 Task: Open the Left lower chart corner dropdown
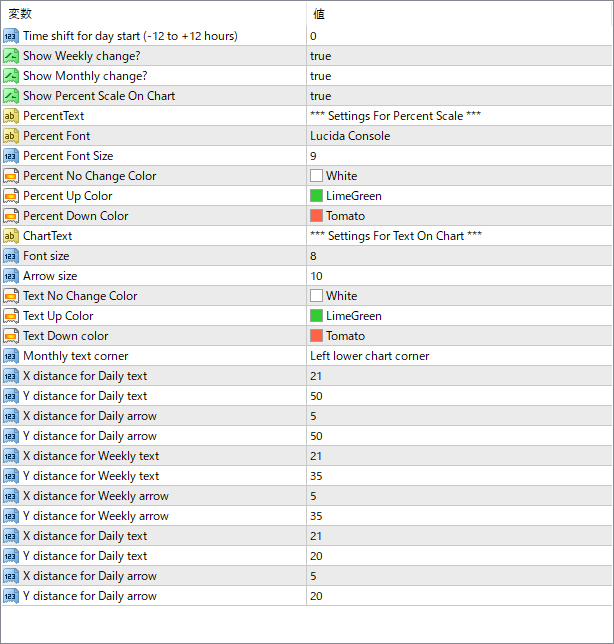369,356
